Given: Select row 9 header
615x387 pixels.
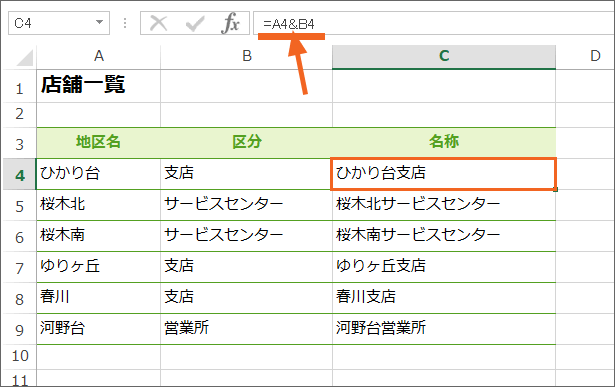Looking at the screenshot, I should pos(20,329).
